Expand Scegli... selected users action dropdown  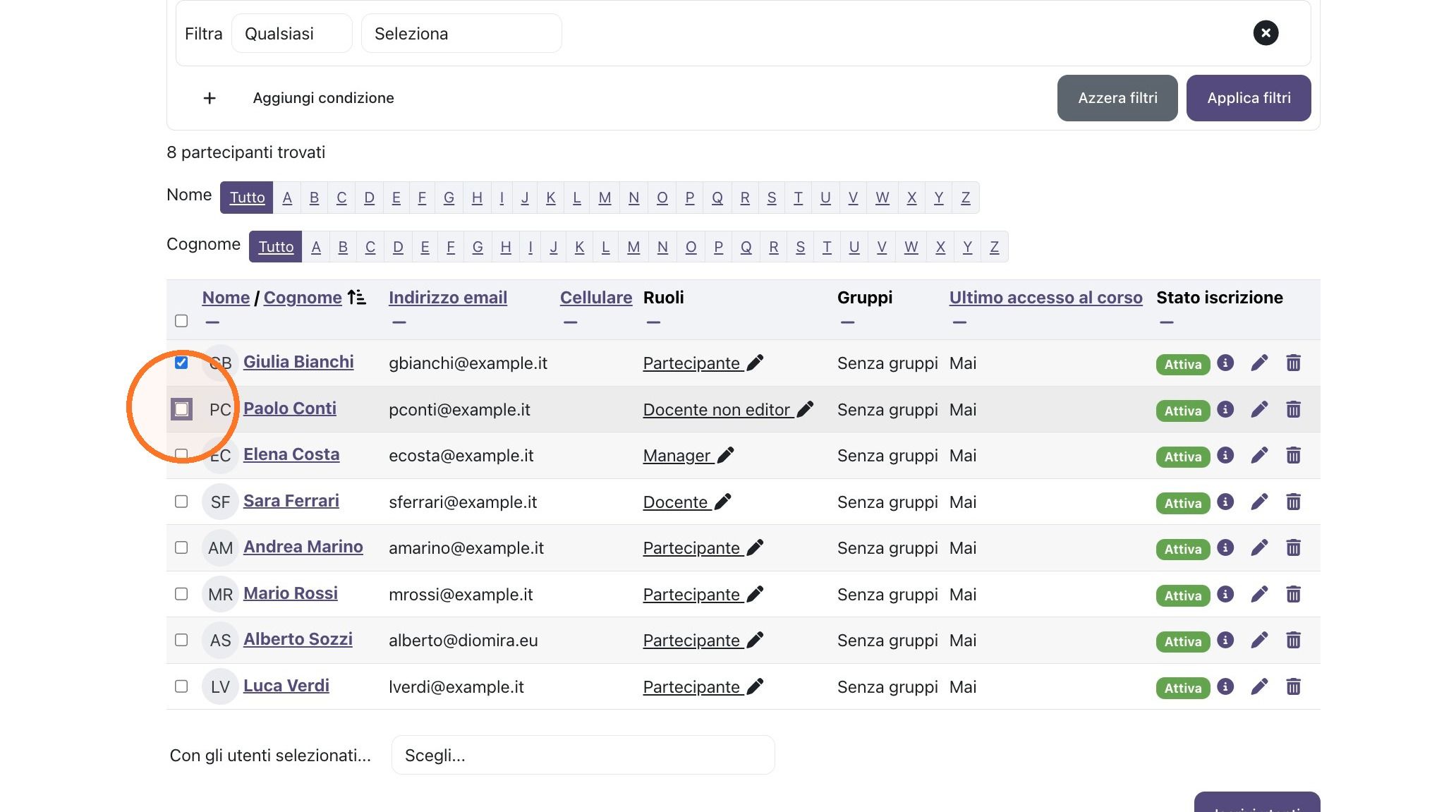[x=583, y=755]
